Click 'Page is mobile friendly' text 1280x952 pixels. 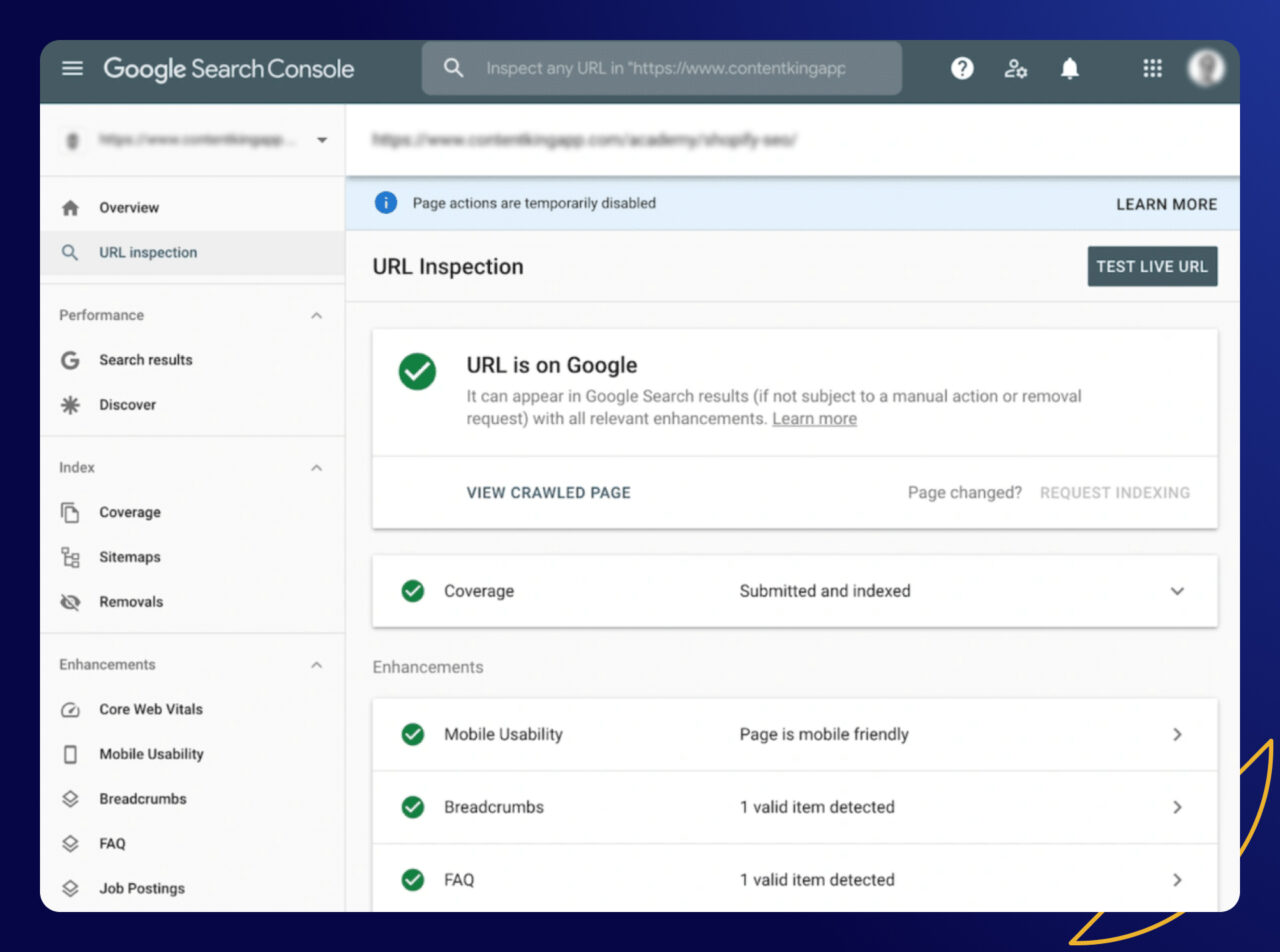tap(824, 734)
